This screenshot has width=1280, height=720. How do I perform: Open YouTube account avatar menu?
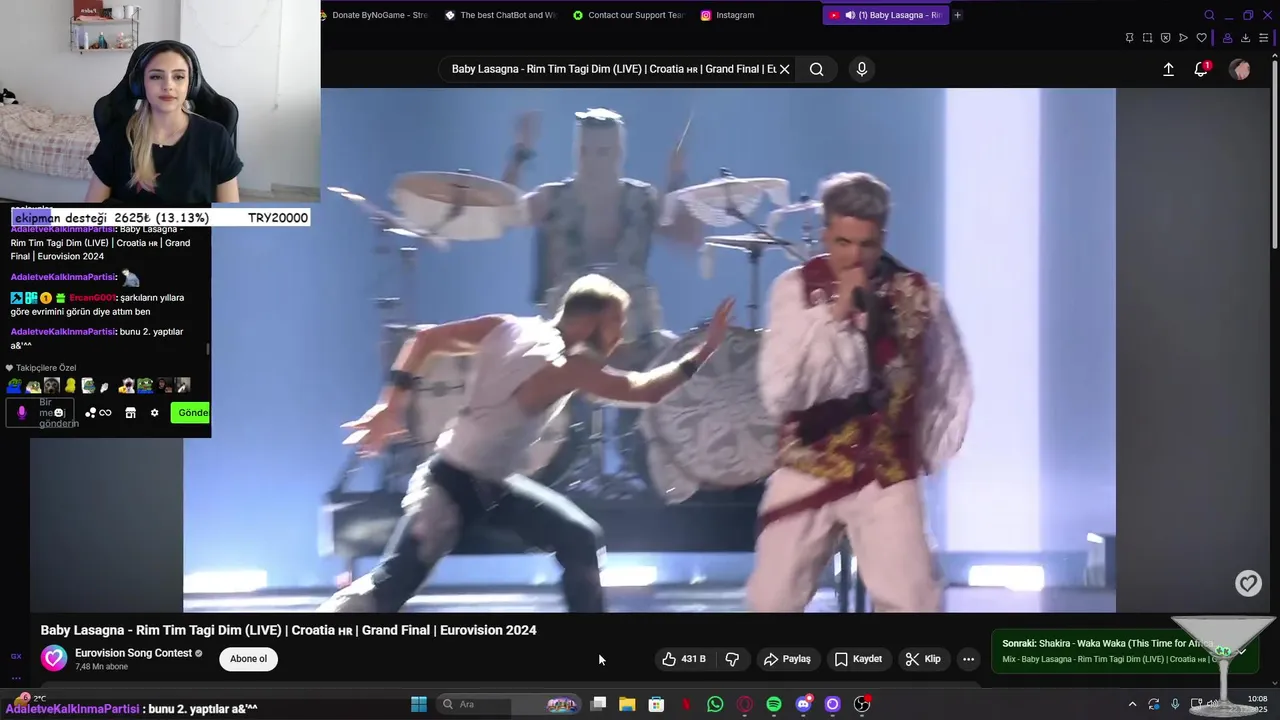click(1240, 69)
